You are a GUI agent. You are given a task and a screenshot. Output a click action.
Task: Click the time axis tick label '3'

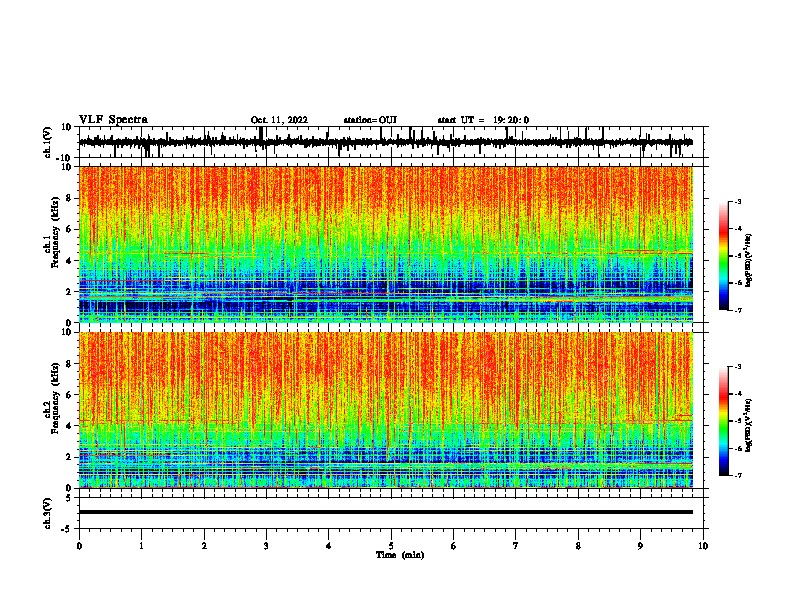coord(266,546)
